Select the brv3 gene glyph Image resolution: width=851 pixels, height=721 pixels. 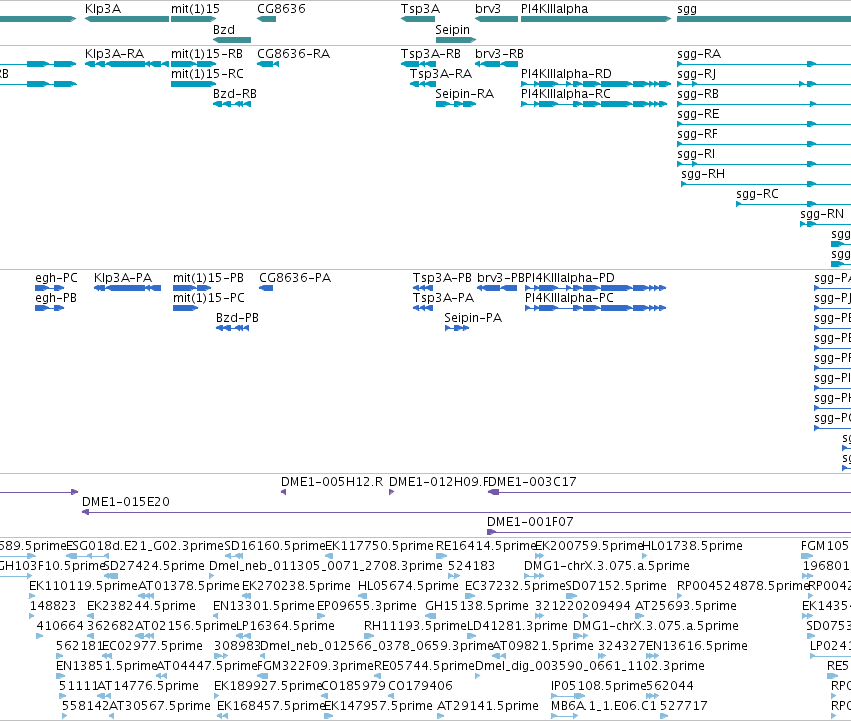point(497,19)
